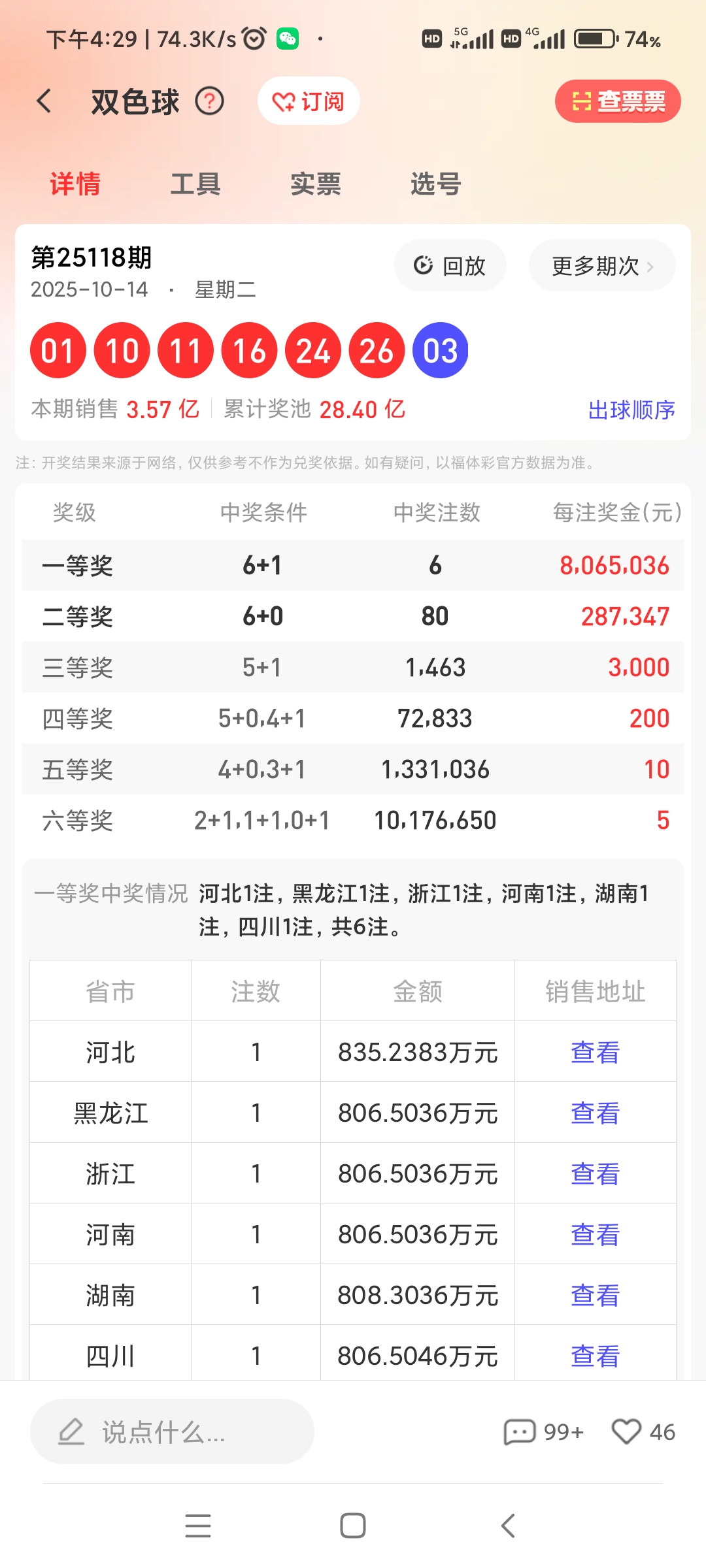
Task: Open the question mark help icon
Action: 210,101
